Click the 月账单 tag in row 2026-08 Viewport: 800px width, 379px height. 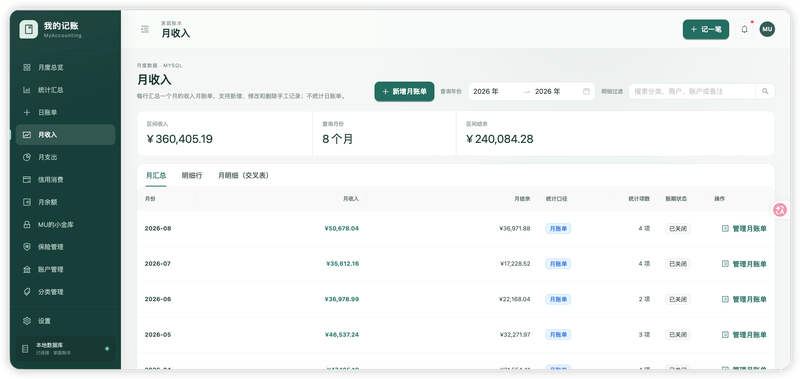[558, 229]
